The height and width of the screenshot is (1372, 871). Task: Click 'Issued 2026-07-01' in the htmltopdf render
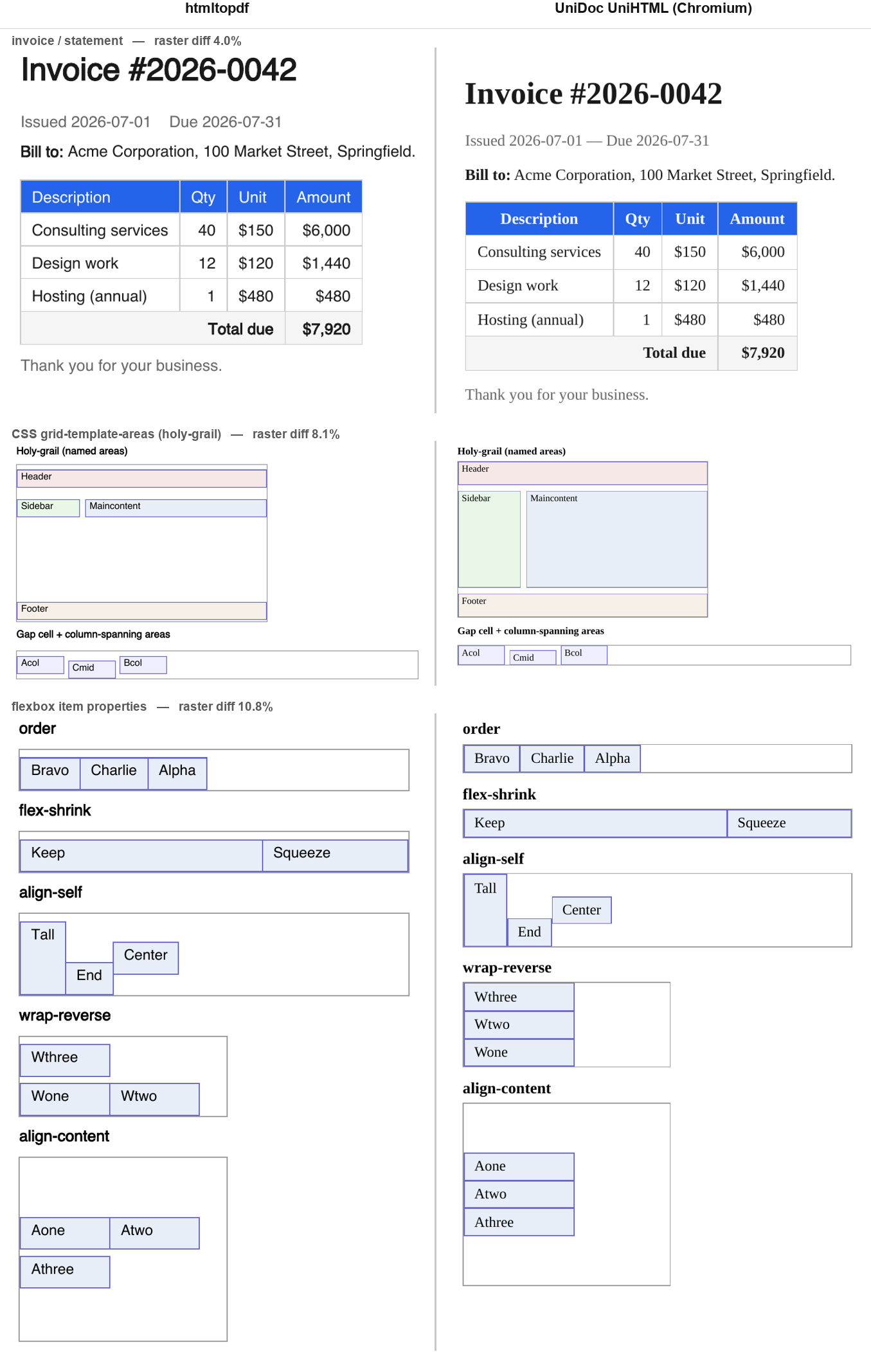point(85,122)
